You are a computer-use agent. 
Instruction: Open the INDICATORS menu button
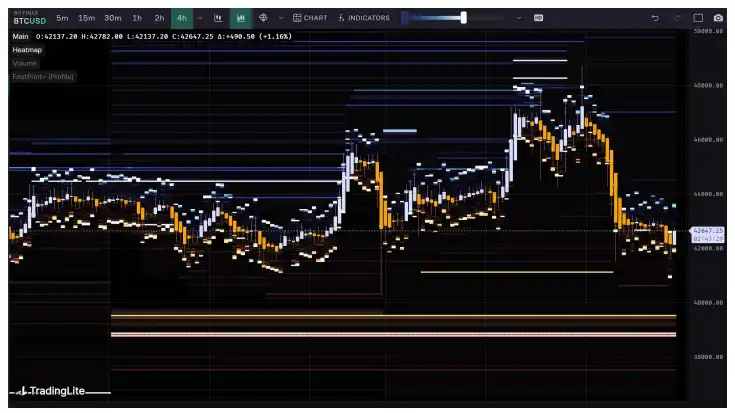point(364,18)
